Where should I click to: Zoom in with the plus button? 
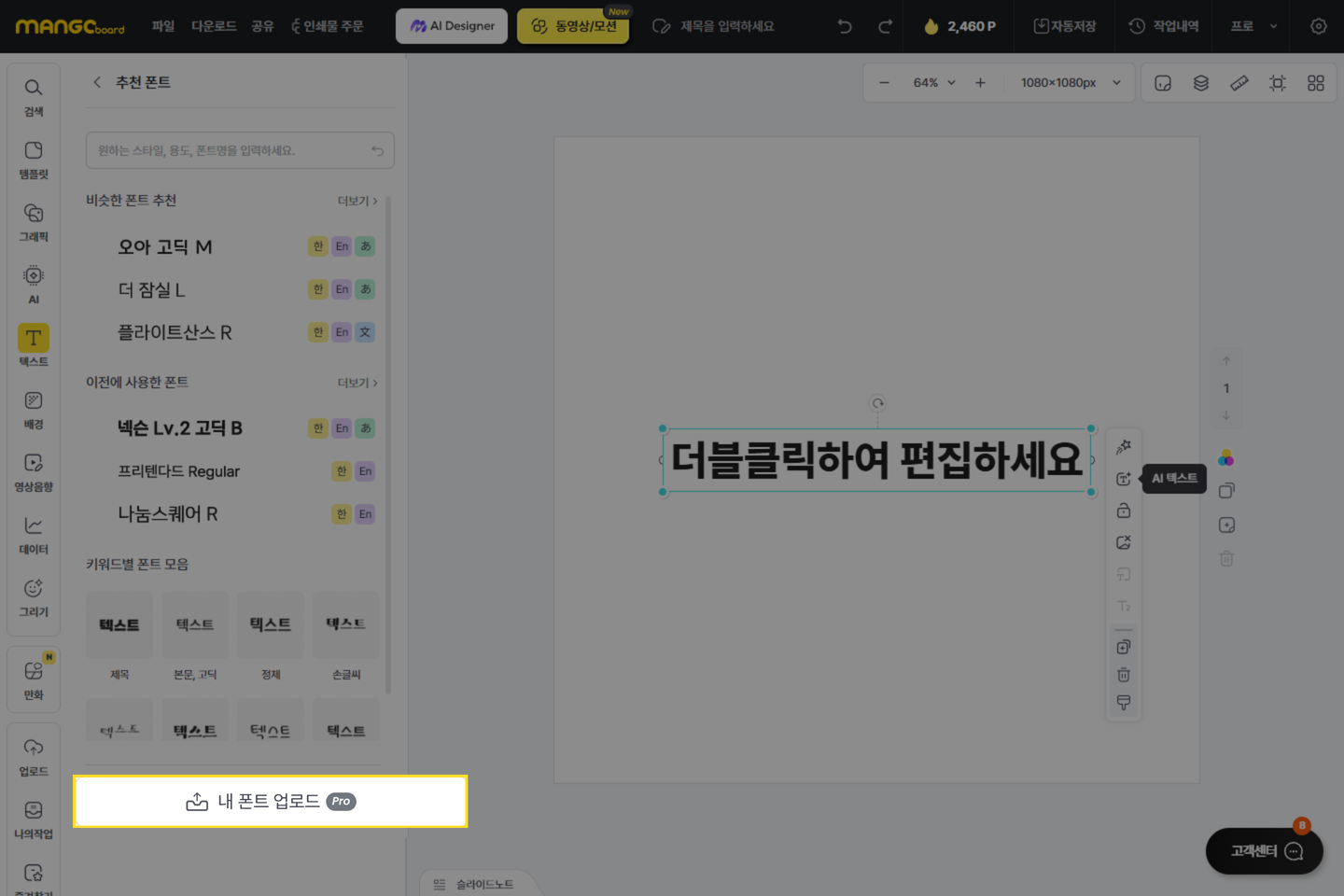click(x=980, y=83)
